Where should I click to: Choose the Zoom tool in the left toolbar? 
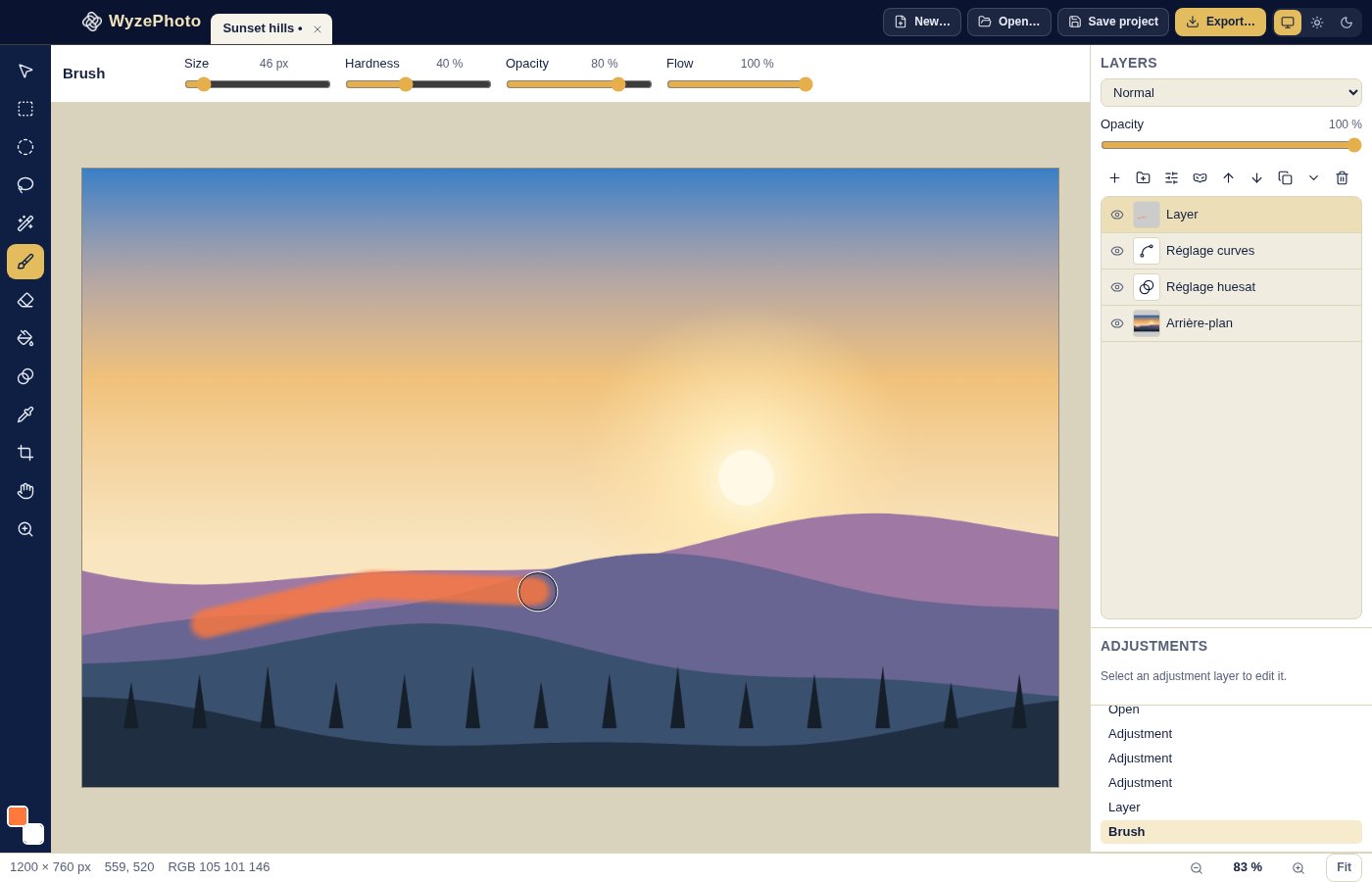click(25, 529)
